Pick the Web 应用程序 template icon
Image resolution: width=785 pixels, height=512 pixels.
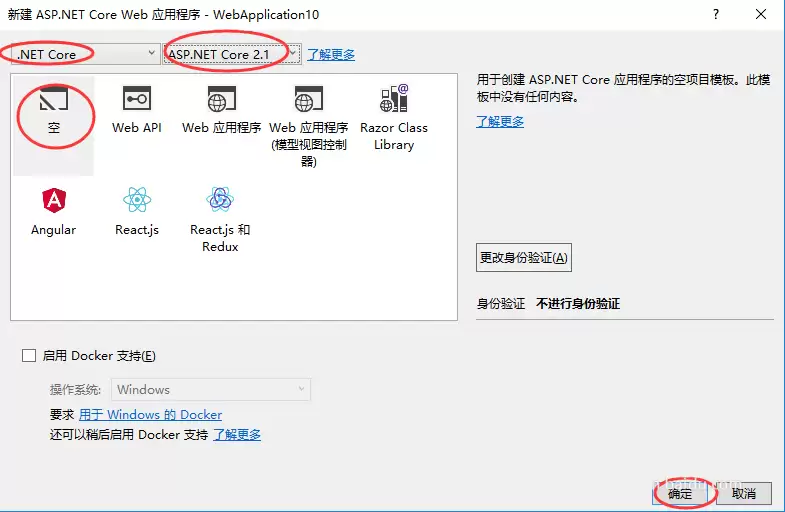click(x=221, y=98)
